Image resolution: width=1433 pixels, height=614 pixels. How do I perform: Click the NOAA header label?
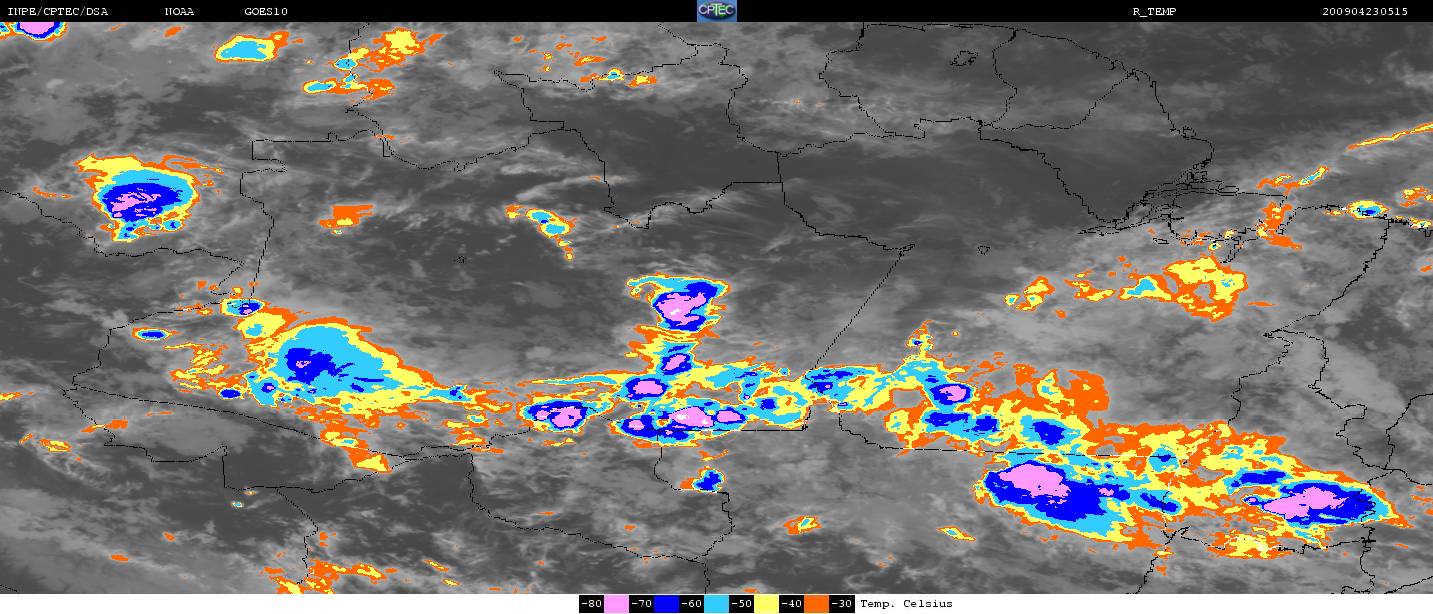click(x=179, y=12)
